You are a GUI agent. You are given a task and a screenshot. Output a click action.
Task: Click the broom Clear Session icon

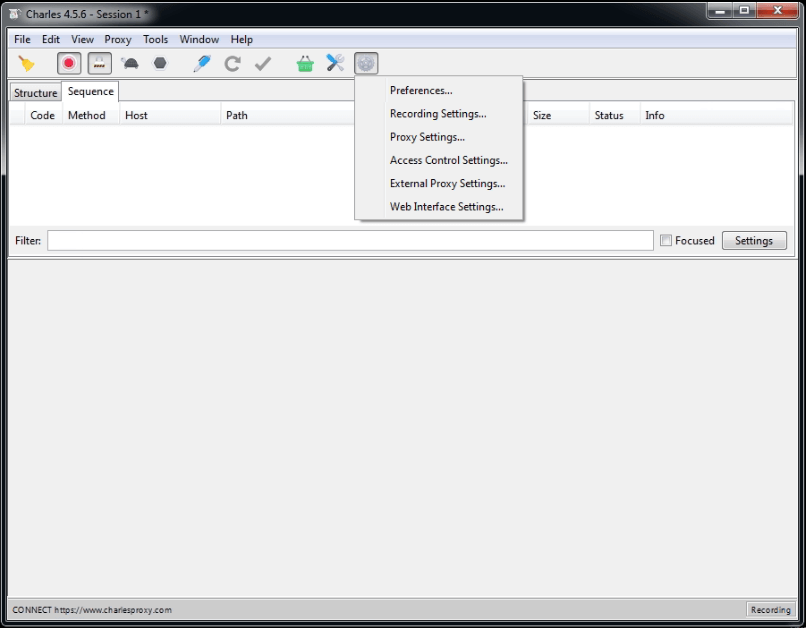pyautogui.click(x=27, y=64)
